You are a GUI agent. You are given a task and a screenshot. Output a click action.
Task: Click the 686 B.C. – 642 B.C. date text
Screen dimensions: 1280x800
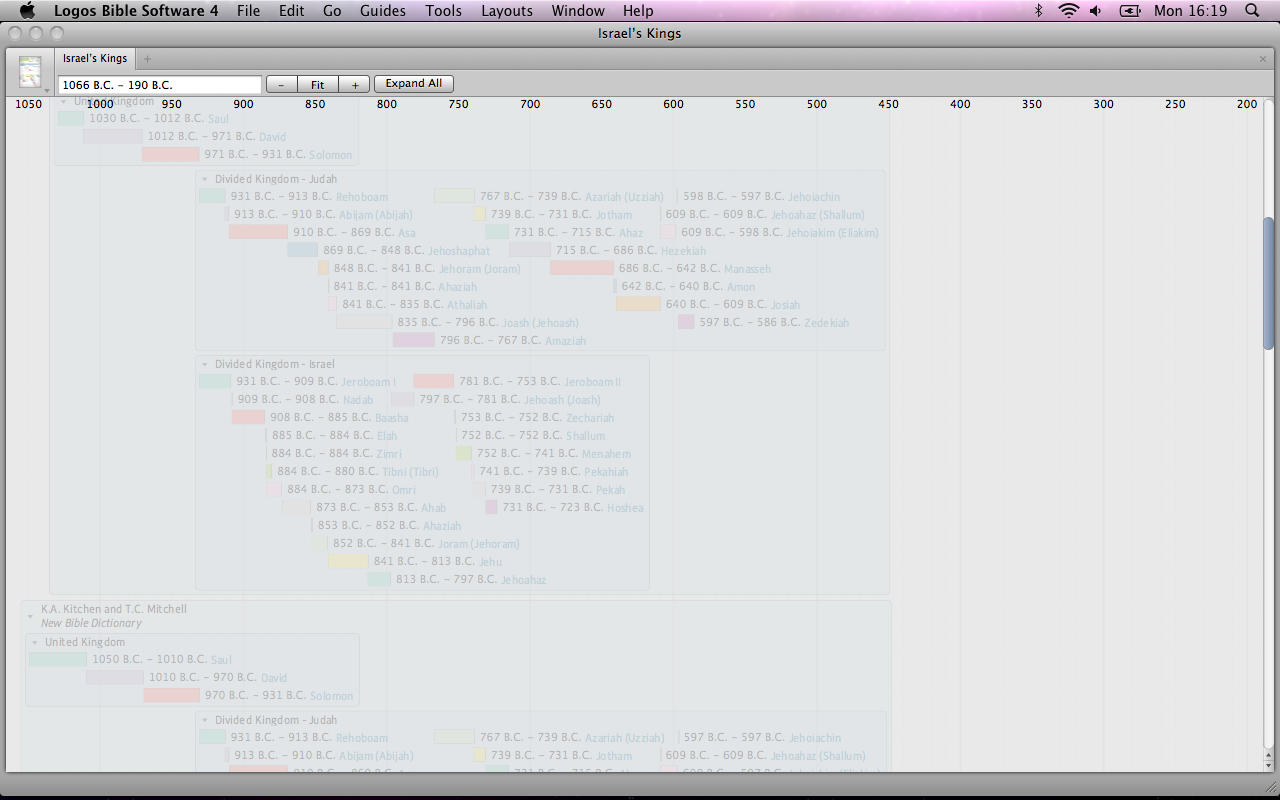(669, 268)
